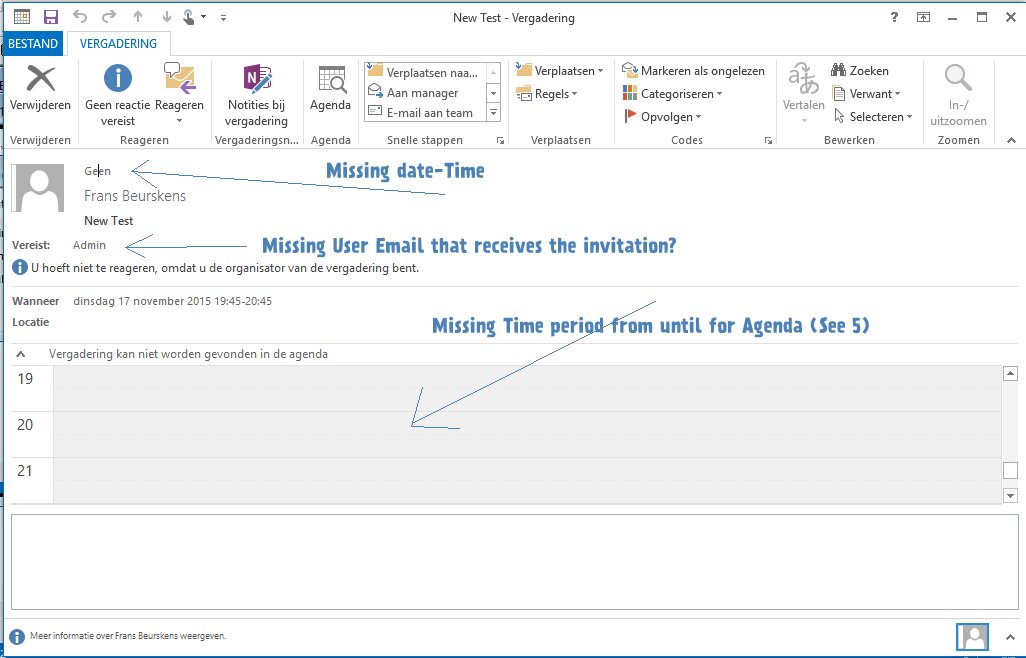
Task: Click Markeren als ongelezen
Action: 693,71
